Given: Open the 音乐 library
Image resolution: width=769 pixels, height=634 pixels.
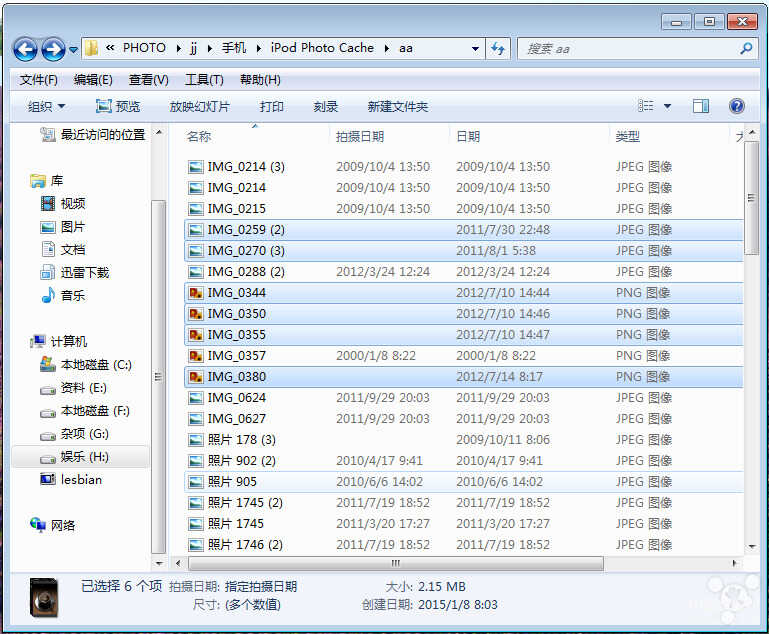Looking at the screenshot, I should point(63,295).
